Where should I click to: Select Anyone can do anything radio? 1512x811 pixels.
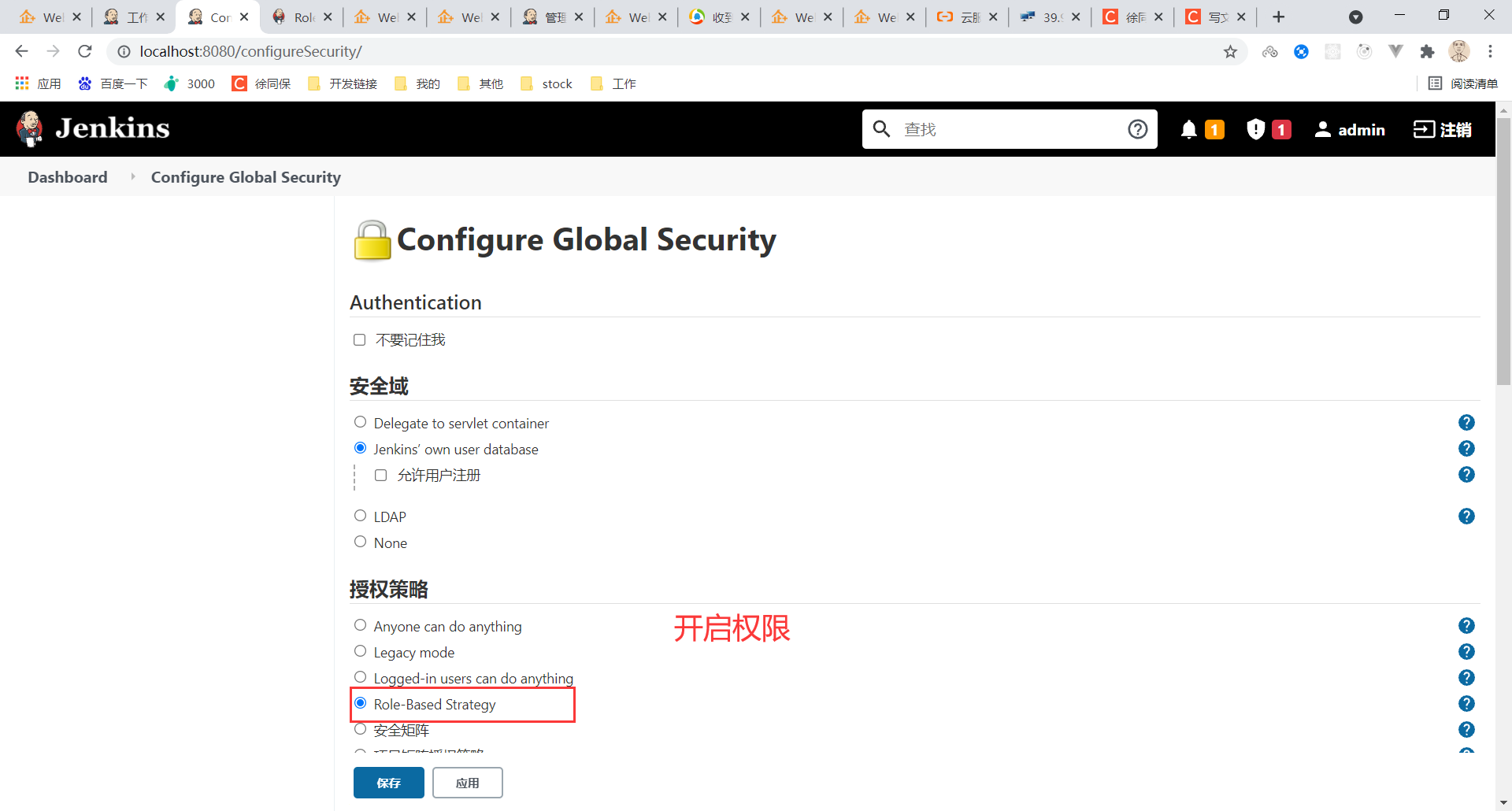pos(361,625)
